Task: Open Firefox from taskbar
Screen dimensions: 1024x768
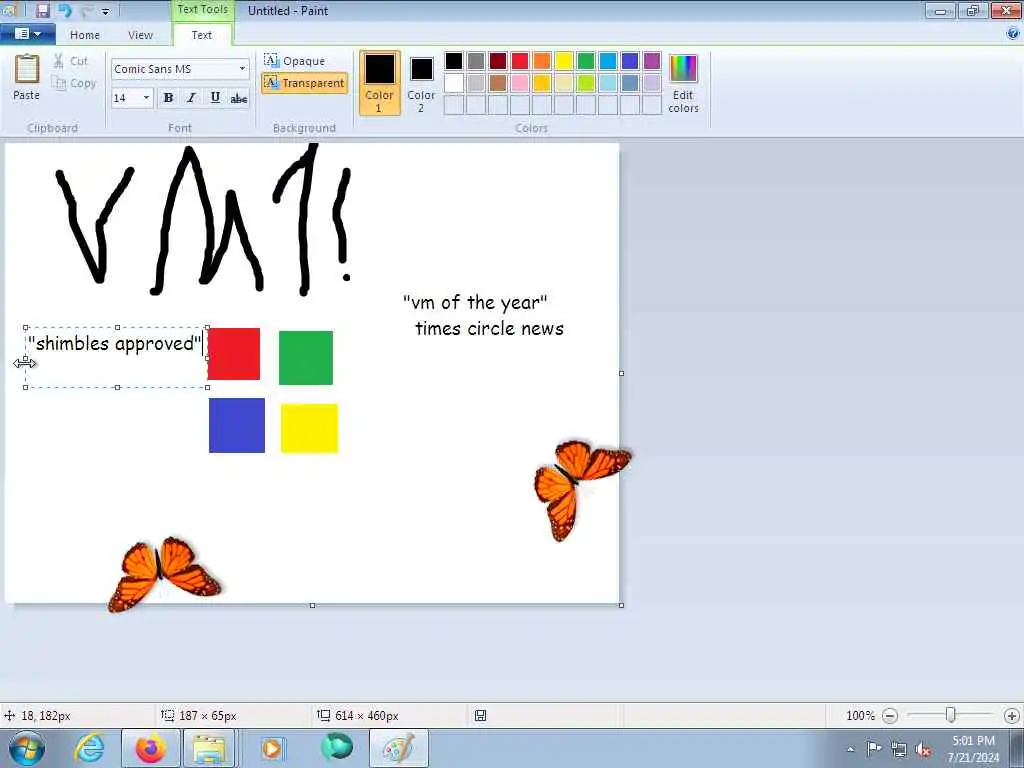Action: pyautogui.click(x=151, y=748)
